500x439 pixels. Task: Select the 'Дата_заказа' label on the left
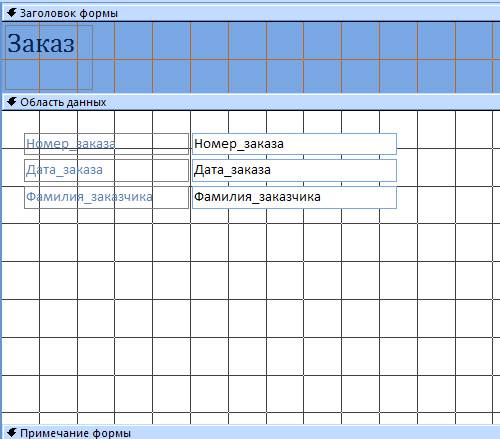(106, 170)
